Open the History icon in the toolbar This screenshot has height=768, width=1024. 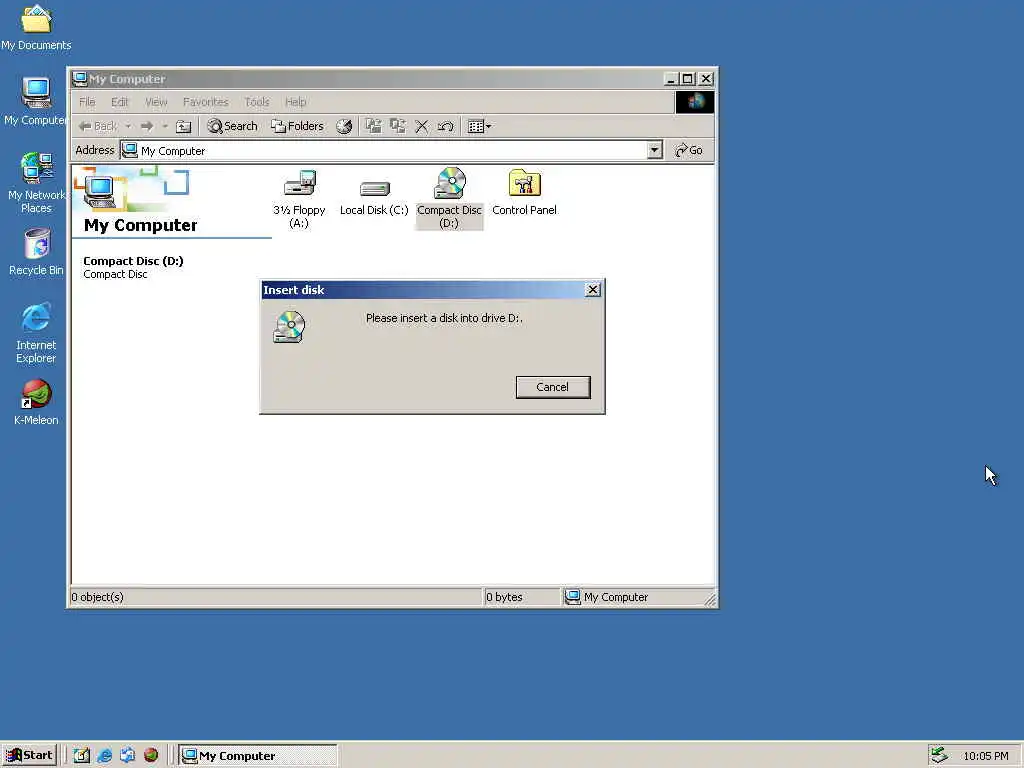pyautogui.click(x=344, y=126)
